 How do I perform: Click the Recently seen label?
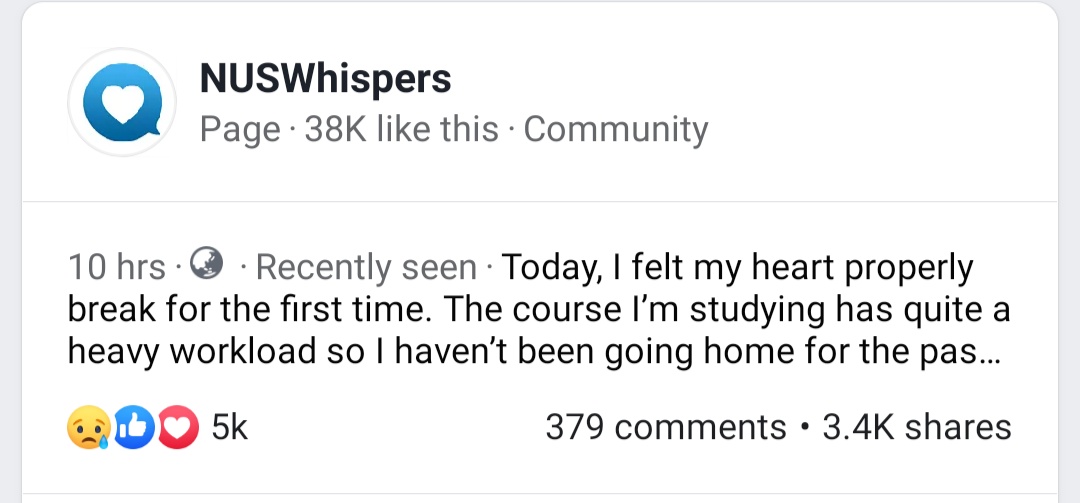(x=367, y=267)
